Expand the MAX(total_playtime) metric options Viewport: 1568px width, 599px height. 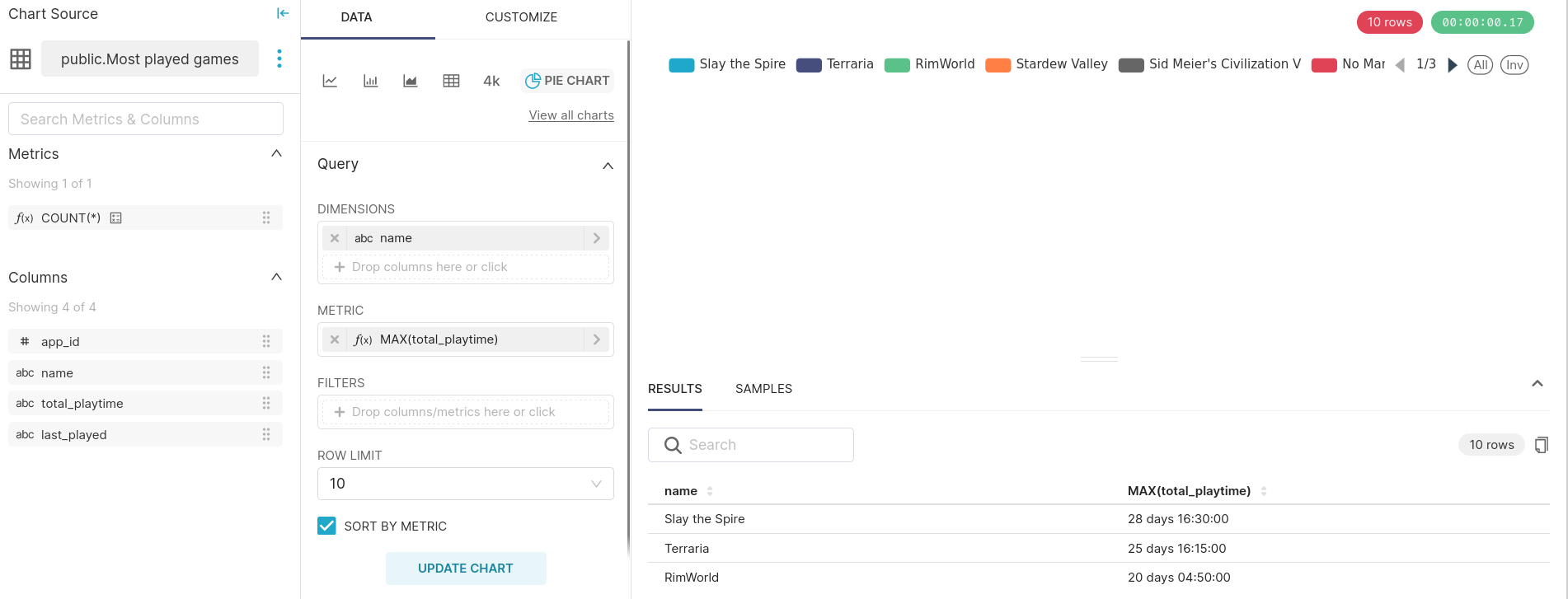(597, 339)
